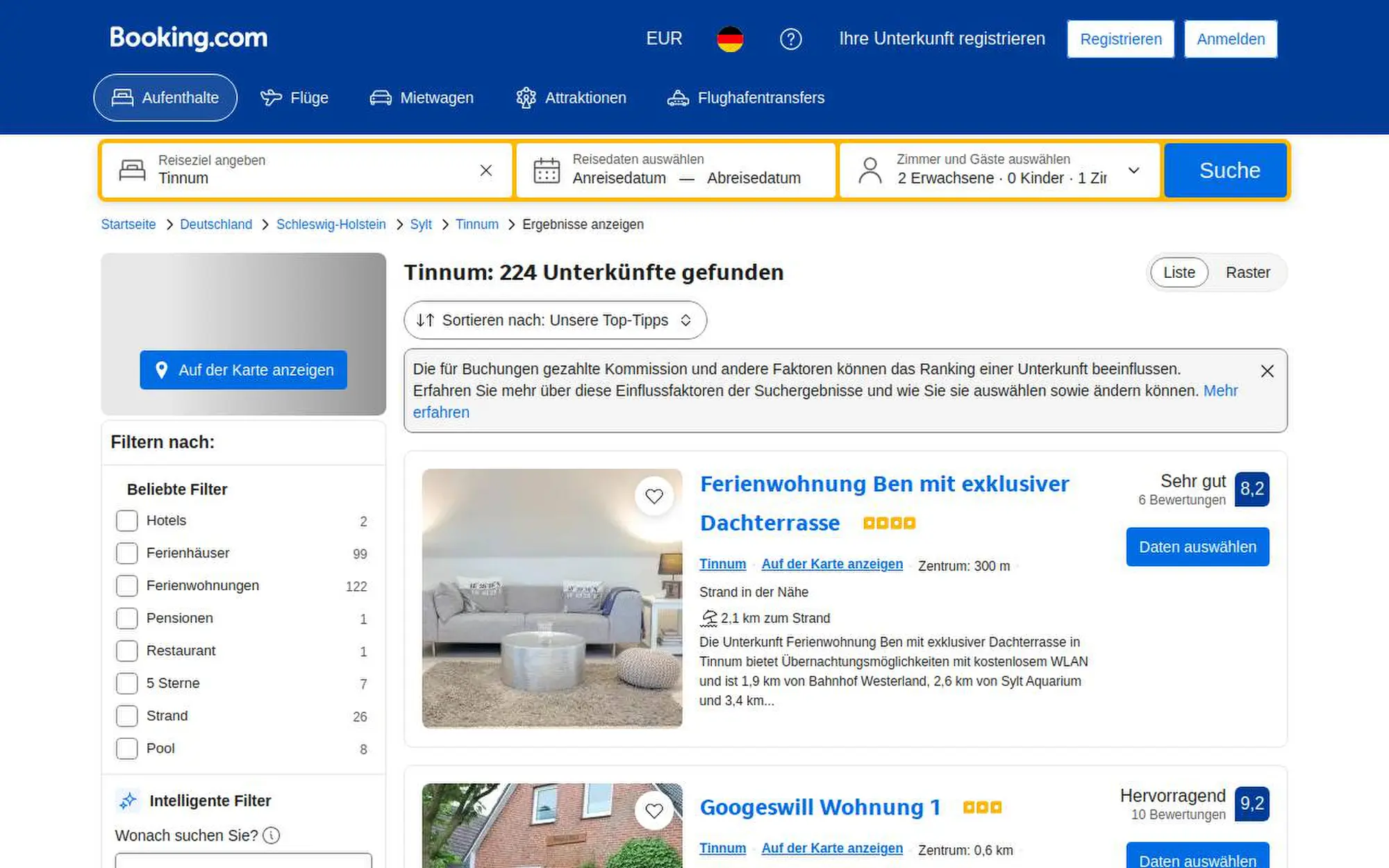Check the Hotels filter

click(126, 521)
